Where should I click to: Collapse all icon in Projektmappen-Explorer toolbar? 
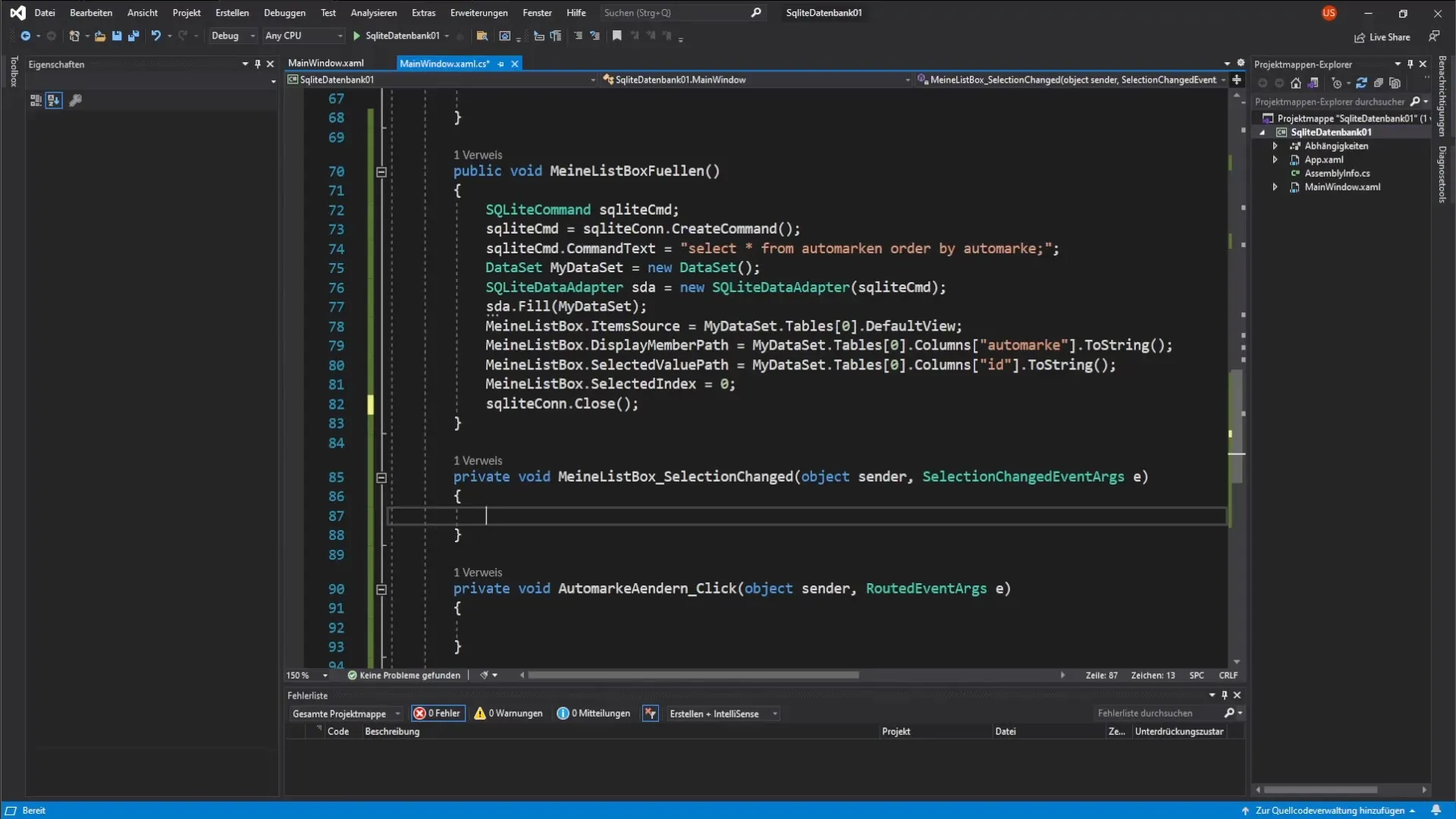pyautogui.click(x=1379, y=83)
